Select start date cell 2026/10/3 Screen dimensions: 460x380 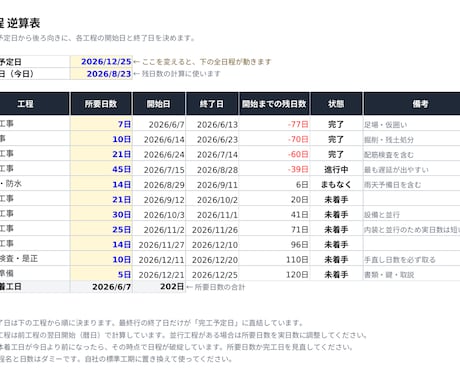[159, 214]
